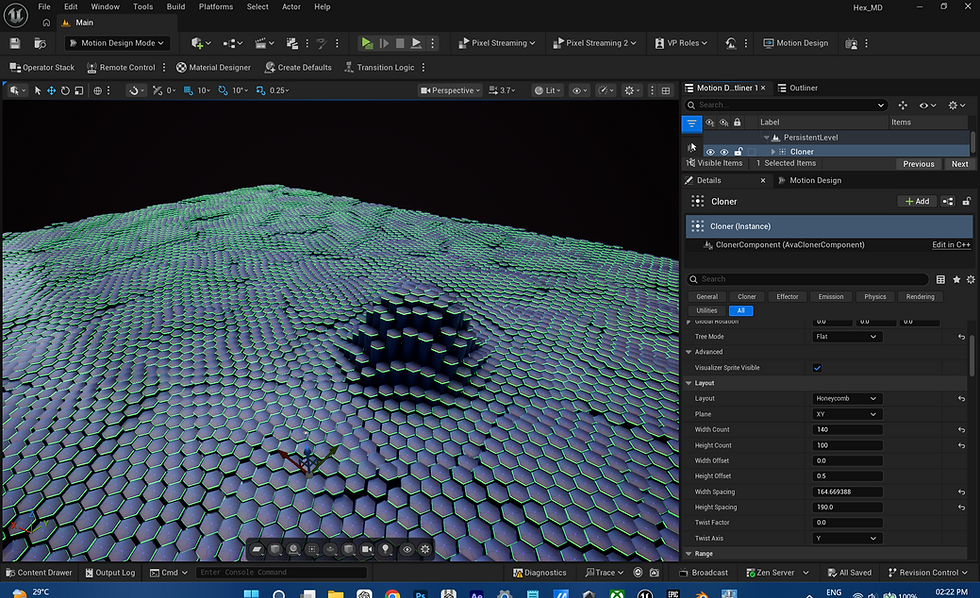The width and height of the screenshot is (980, 598).
Task: Open the Remote Control panel
Action: pos(121,67)
